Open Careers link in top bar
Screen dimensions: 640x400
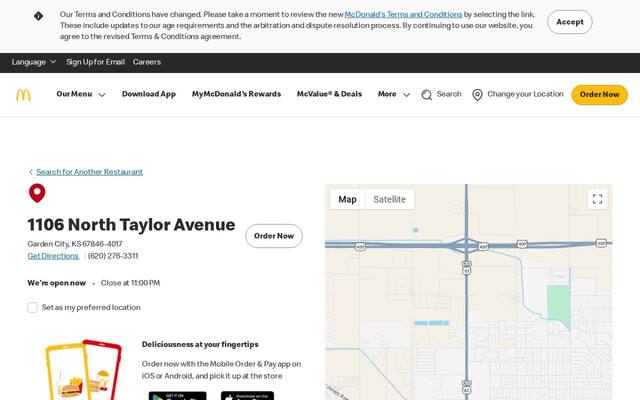pyautogui.click(x=147, y=62)
